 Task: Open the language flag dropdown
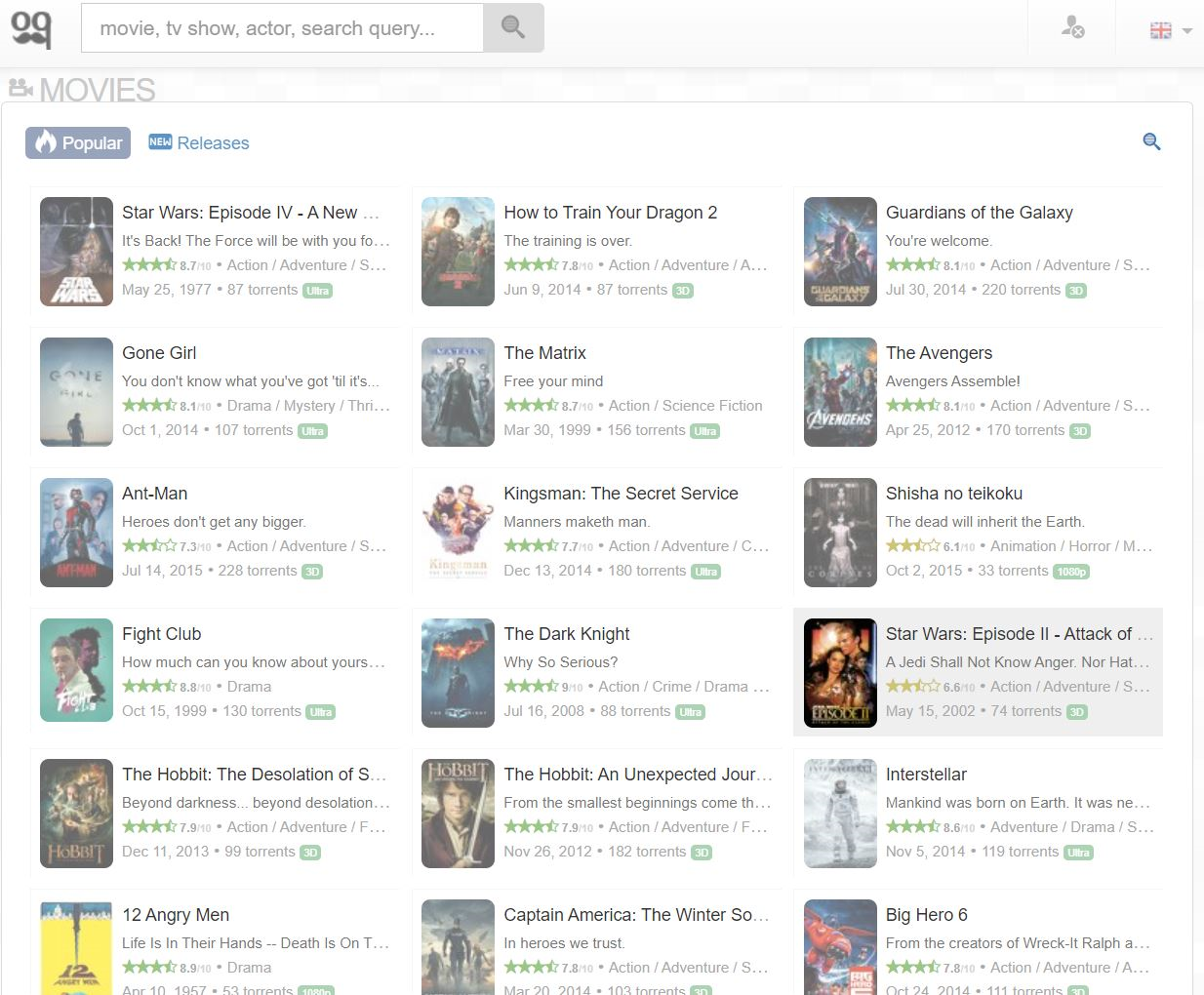[1171, 30]
